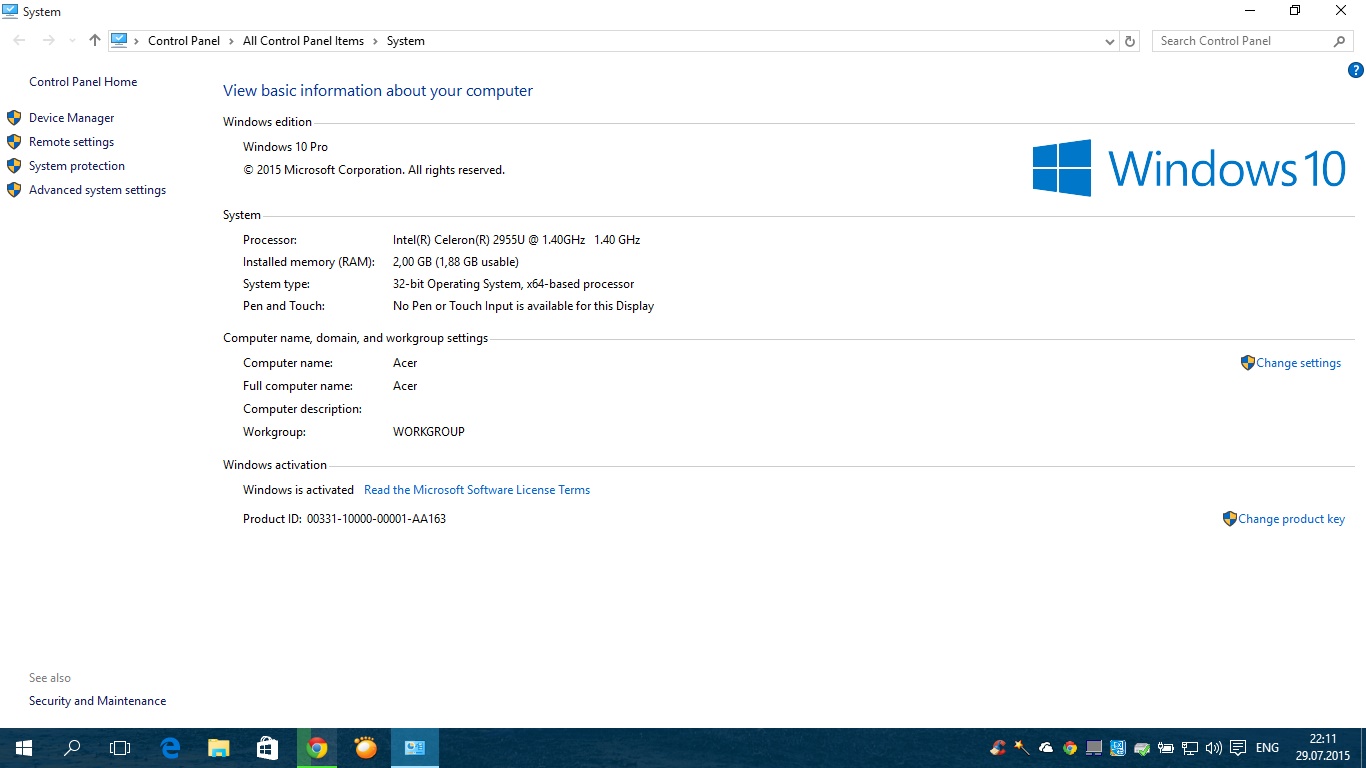Click the RAM value 2,00 GB (1,88 GB usable)

coord(456,262)
